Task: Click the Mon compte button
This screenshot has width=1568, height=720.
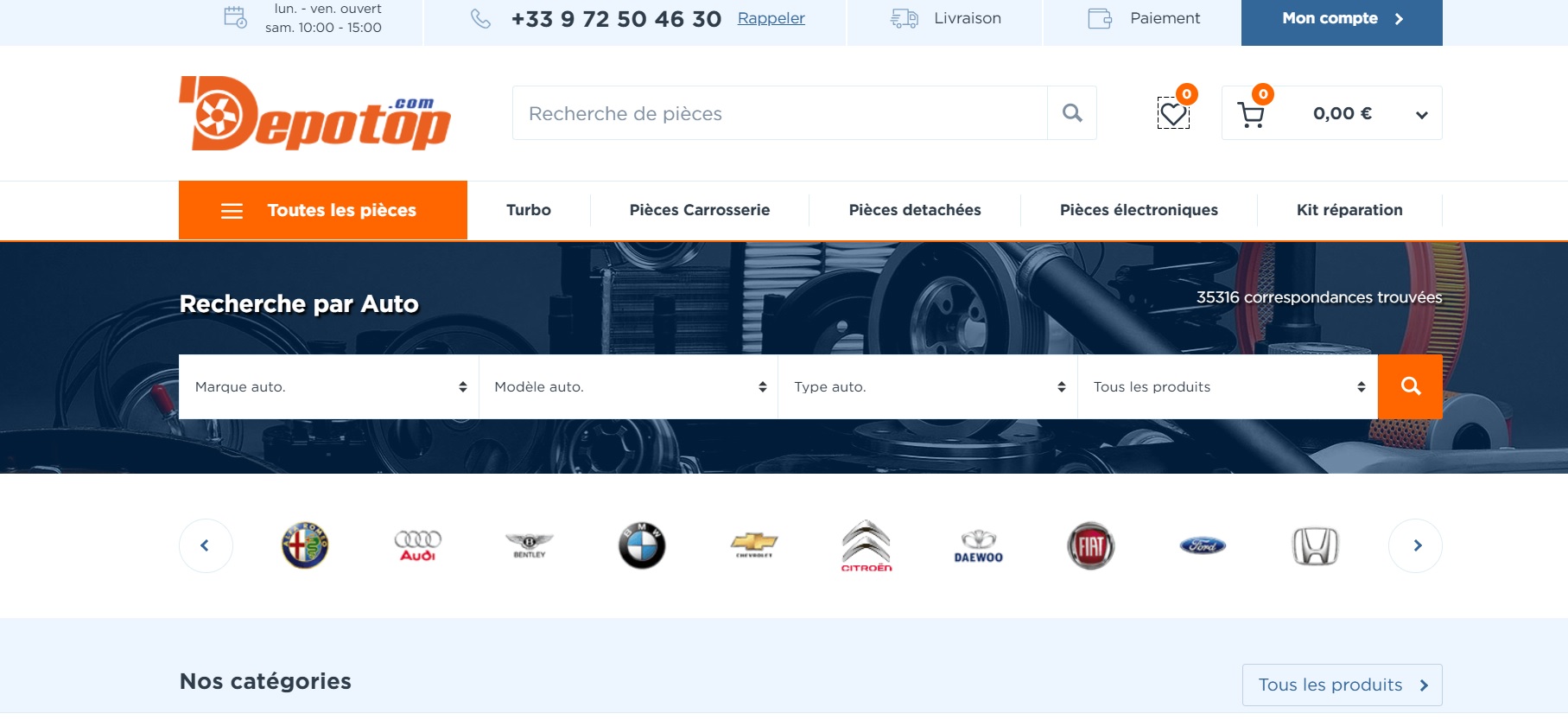Action: point(1341,19)
